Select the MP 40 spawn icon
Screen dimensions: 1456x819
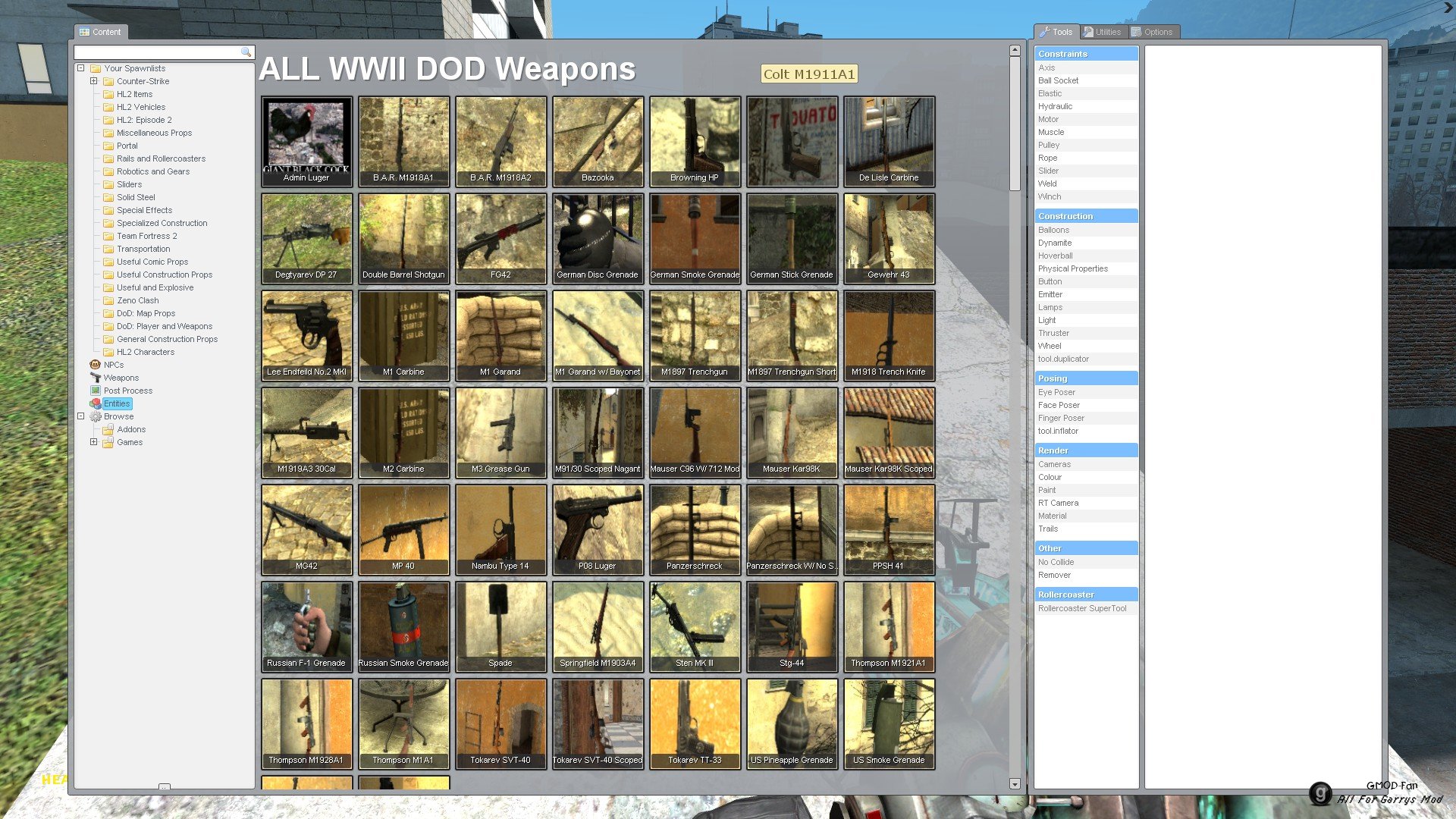tap(403, 529)
